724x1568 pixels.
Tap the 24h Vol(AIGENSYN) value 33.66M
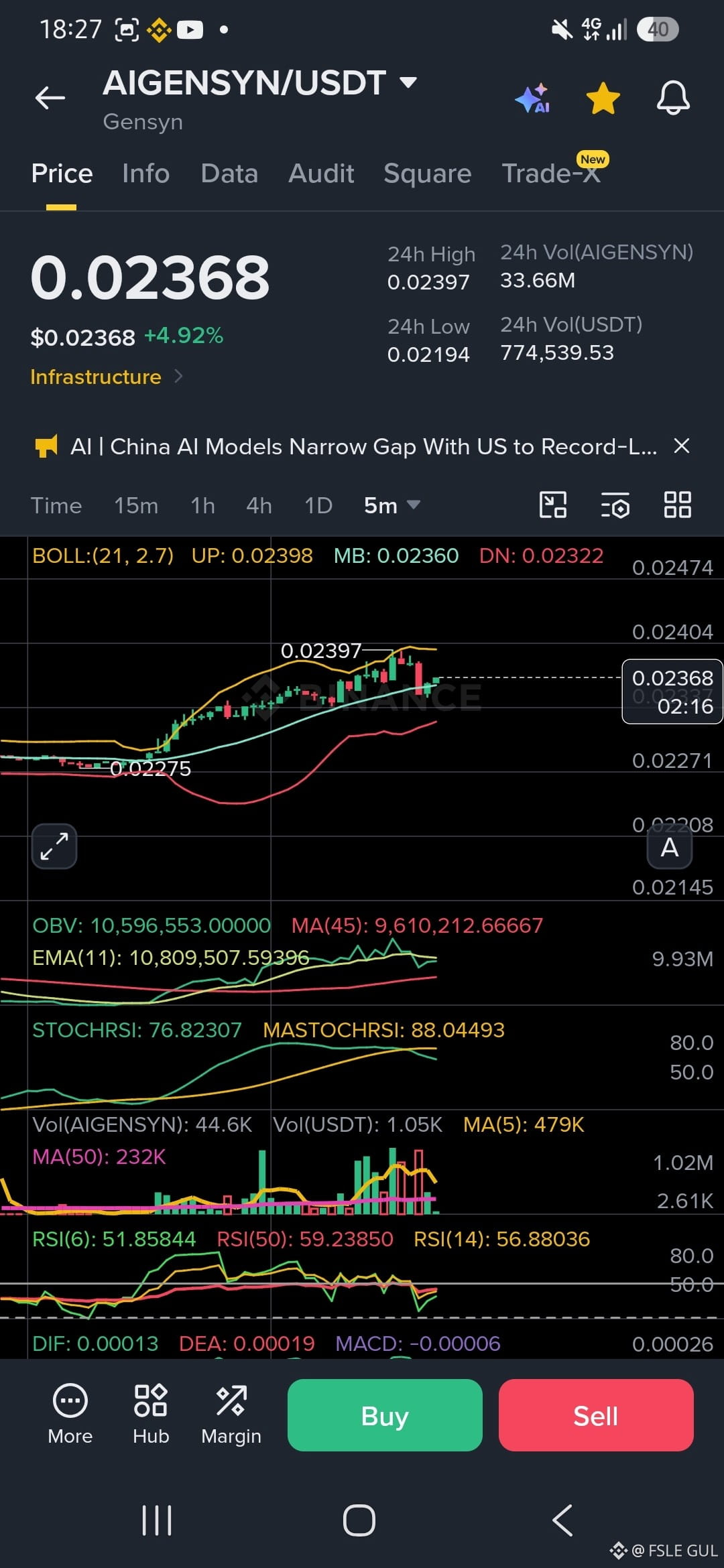pos(538,280)
